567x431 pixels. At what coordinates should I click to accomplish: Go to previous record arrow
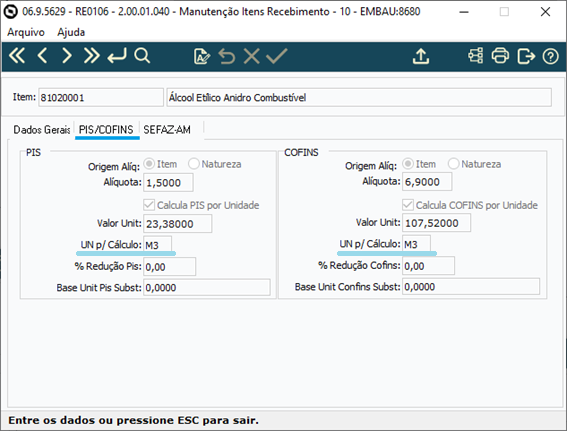tap(42, 56)
